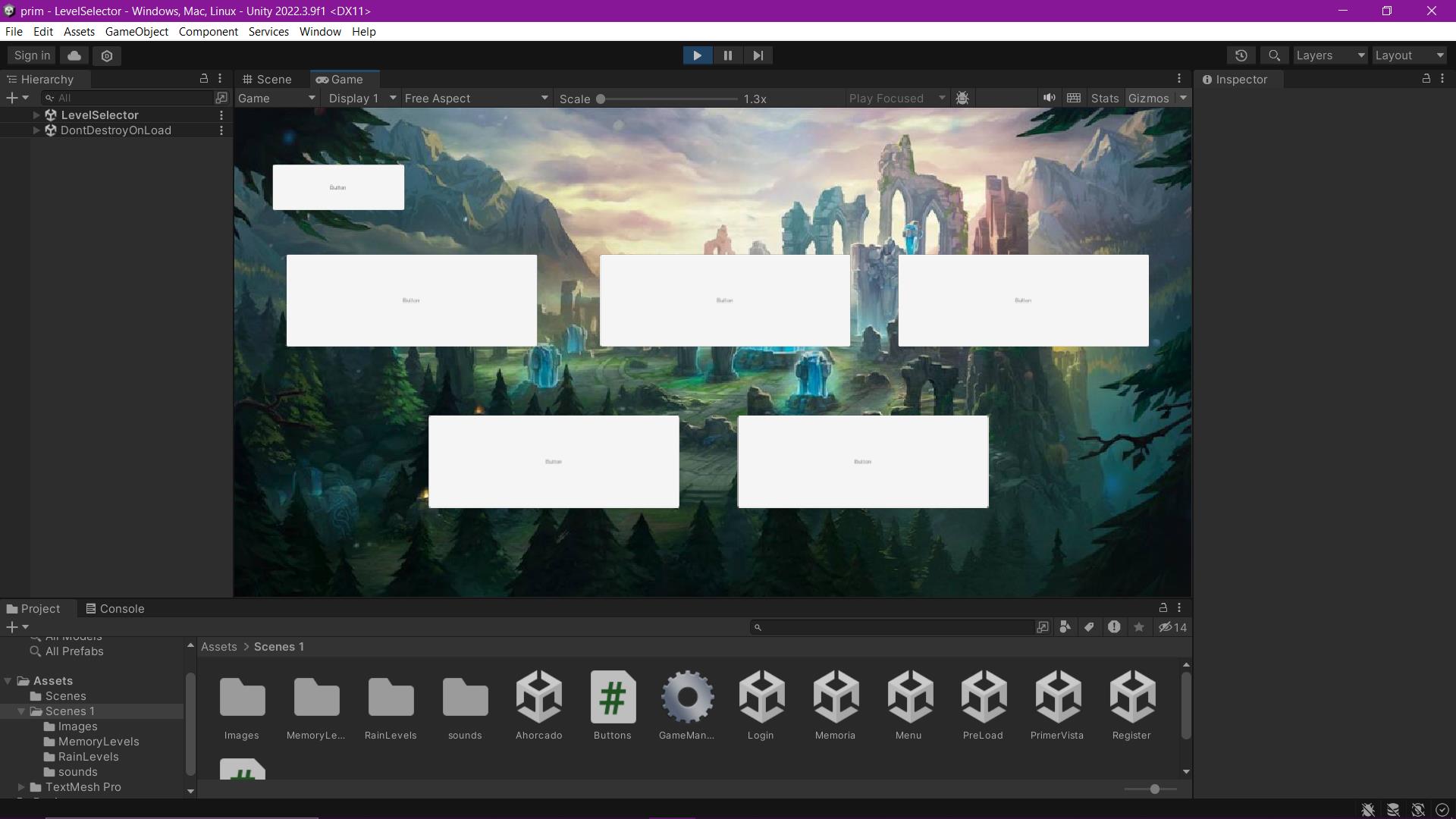Click the Sign in button
Image resolution: width=1456 pixels, height=819 pixels.
pyautogui.click(x=32, y=55)
